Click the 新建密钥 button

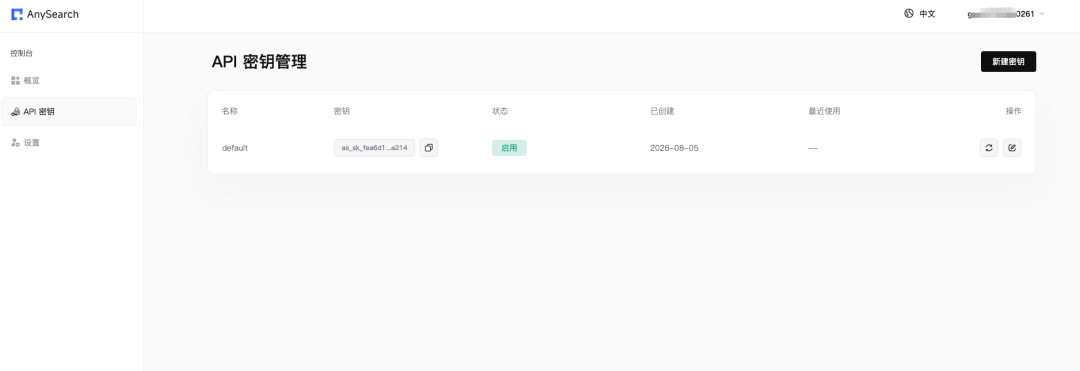coord(1008,61)
